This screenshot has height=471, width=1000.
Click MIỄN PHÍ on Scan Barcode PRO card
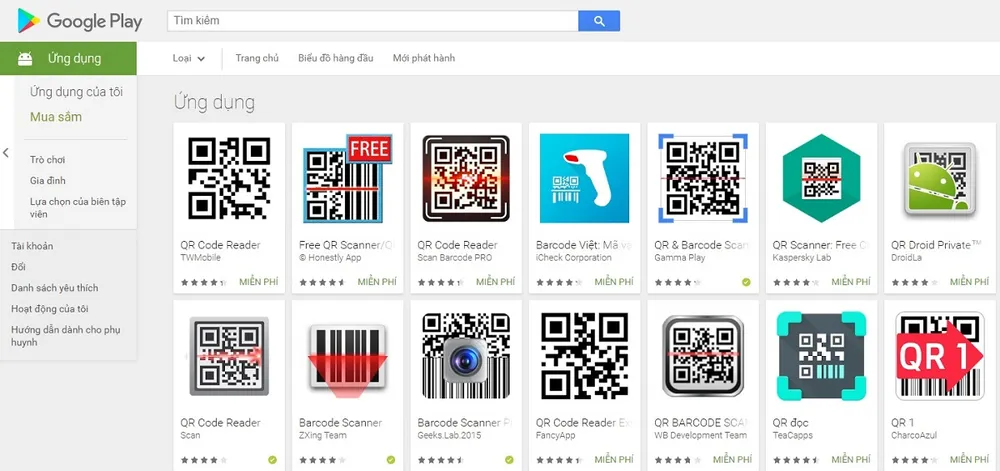tap(496, 282)
